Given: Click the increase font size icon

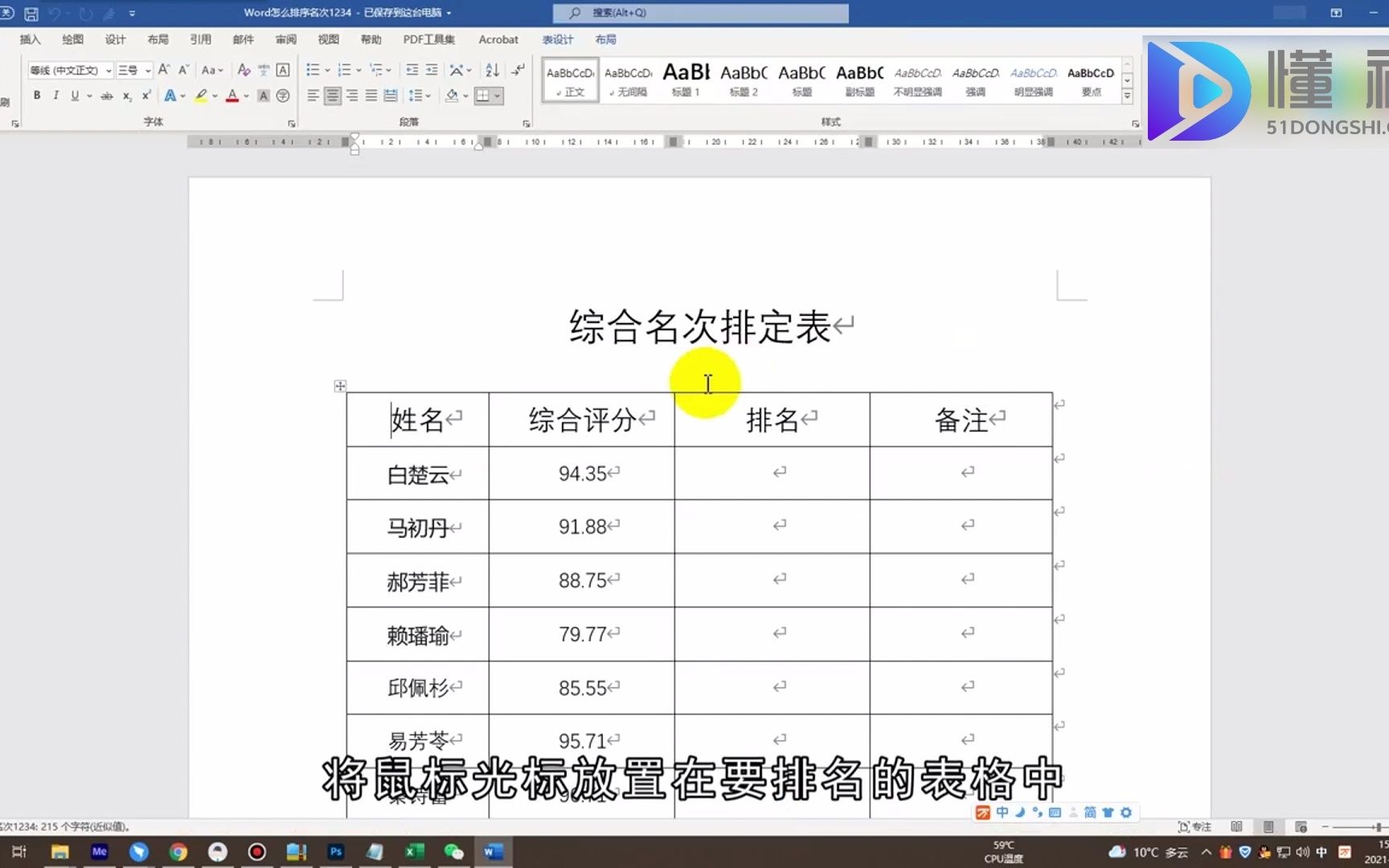Looking at the screenshot, I should pyautogui.click(x=164, y=70).
